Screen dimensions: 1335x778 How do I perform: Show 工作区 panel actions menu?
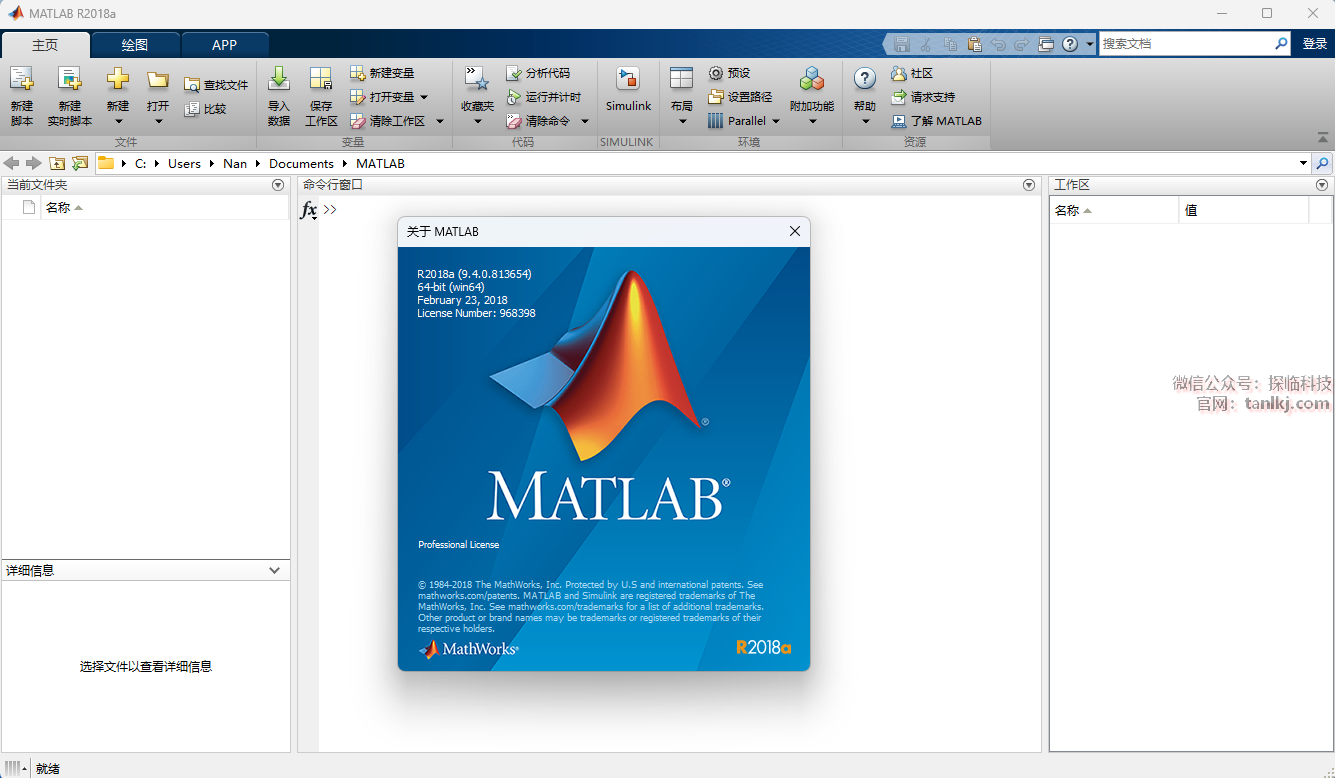pyautogui.click(x=1322, y=185)
